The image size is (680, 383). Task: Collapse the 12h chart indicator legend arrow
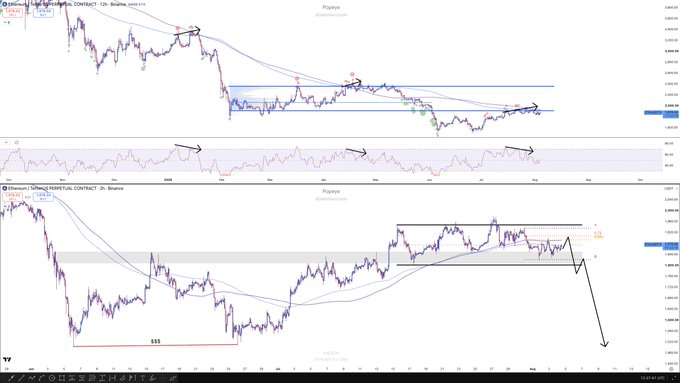[6, 22]
